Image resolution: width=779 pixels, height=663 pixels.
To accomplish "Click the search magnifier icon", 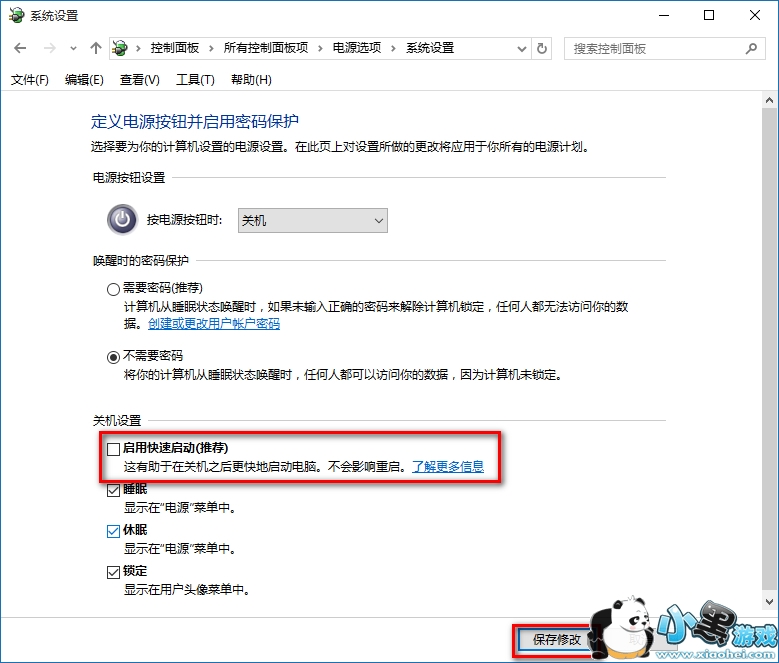I will point(751,49).
